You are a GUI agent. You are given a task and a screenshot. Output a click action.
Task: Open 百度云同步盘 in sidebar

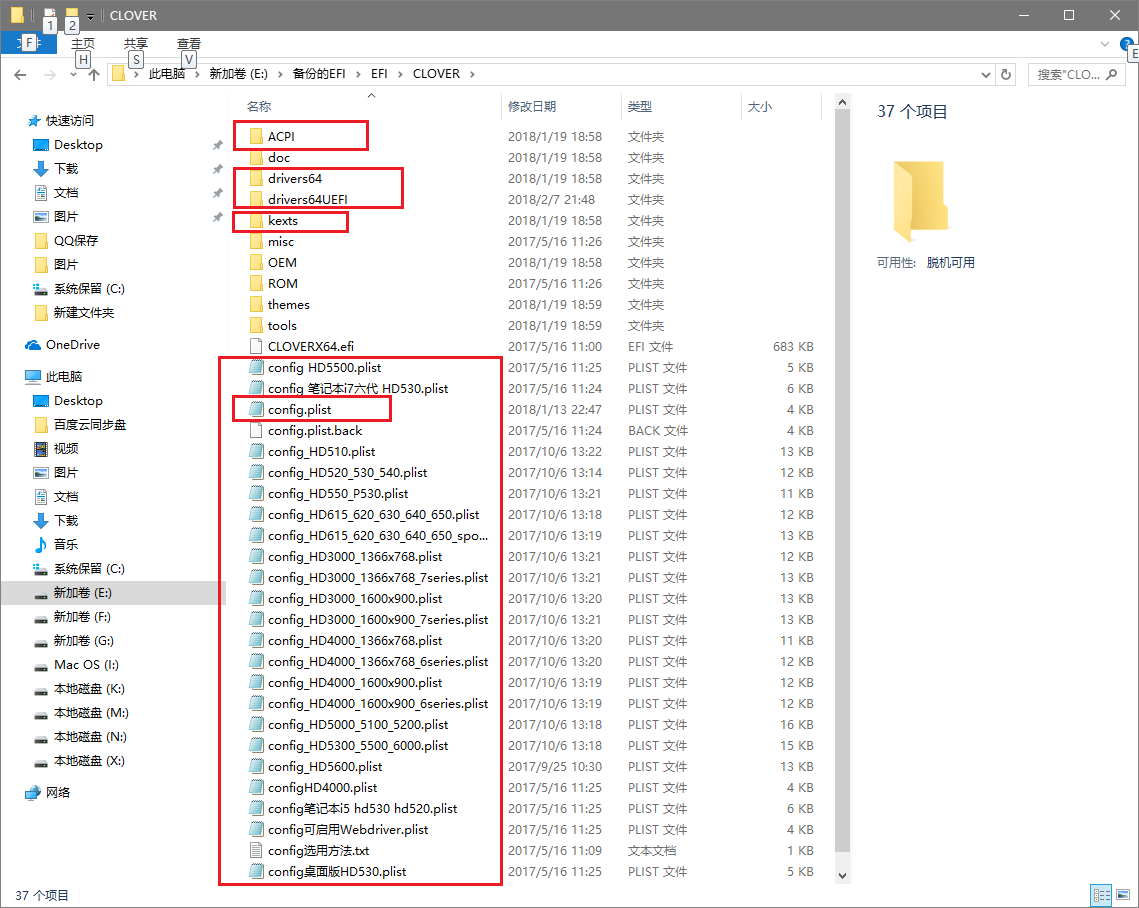pos(89,425)
